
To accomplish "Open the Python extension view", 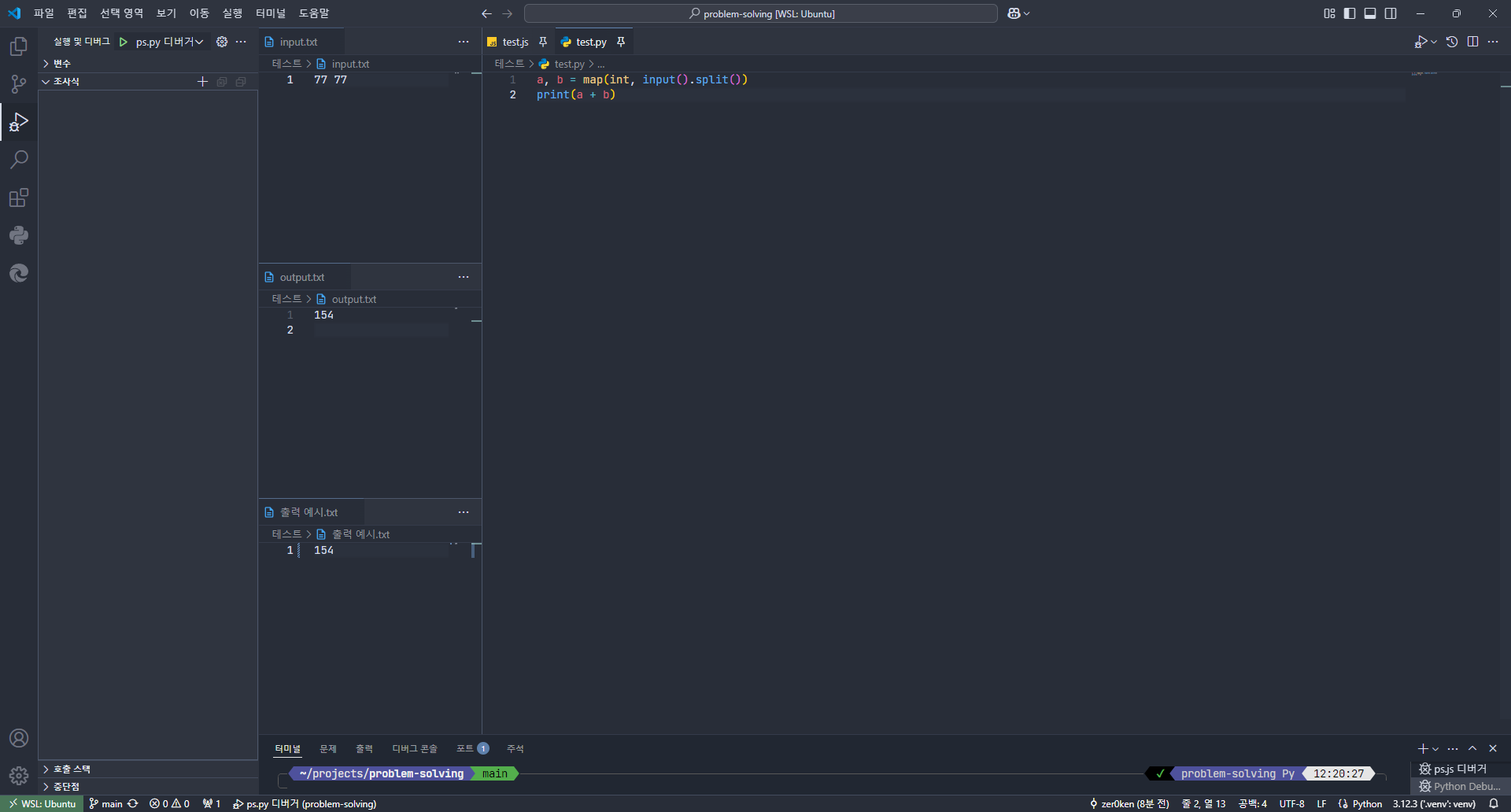I will [19, 235].
